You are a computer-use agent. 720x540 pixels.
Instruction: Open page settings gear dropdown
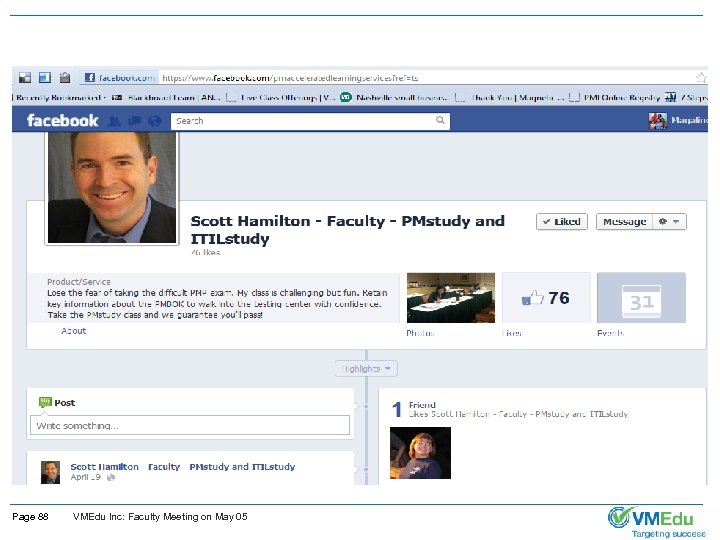point(669,221)
